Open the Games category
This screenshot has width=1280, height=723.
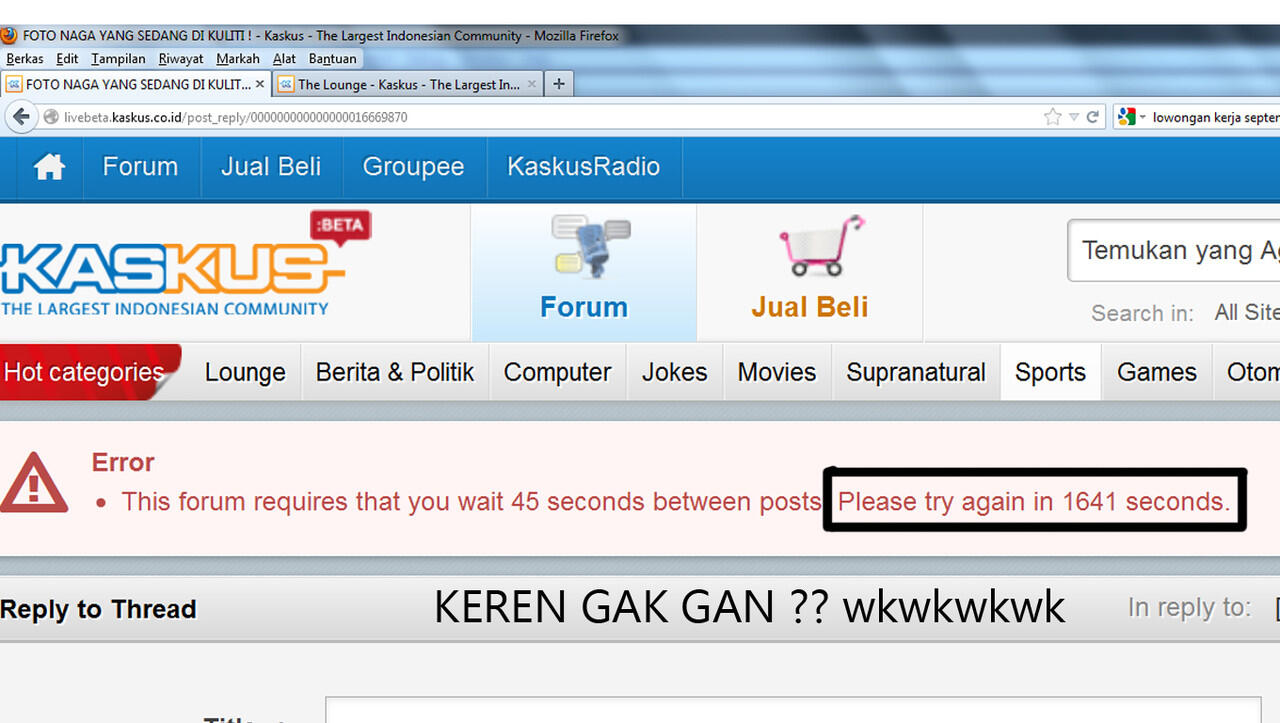tap(1157, 372)
